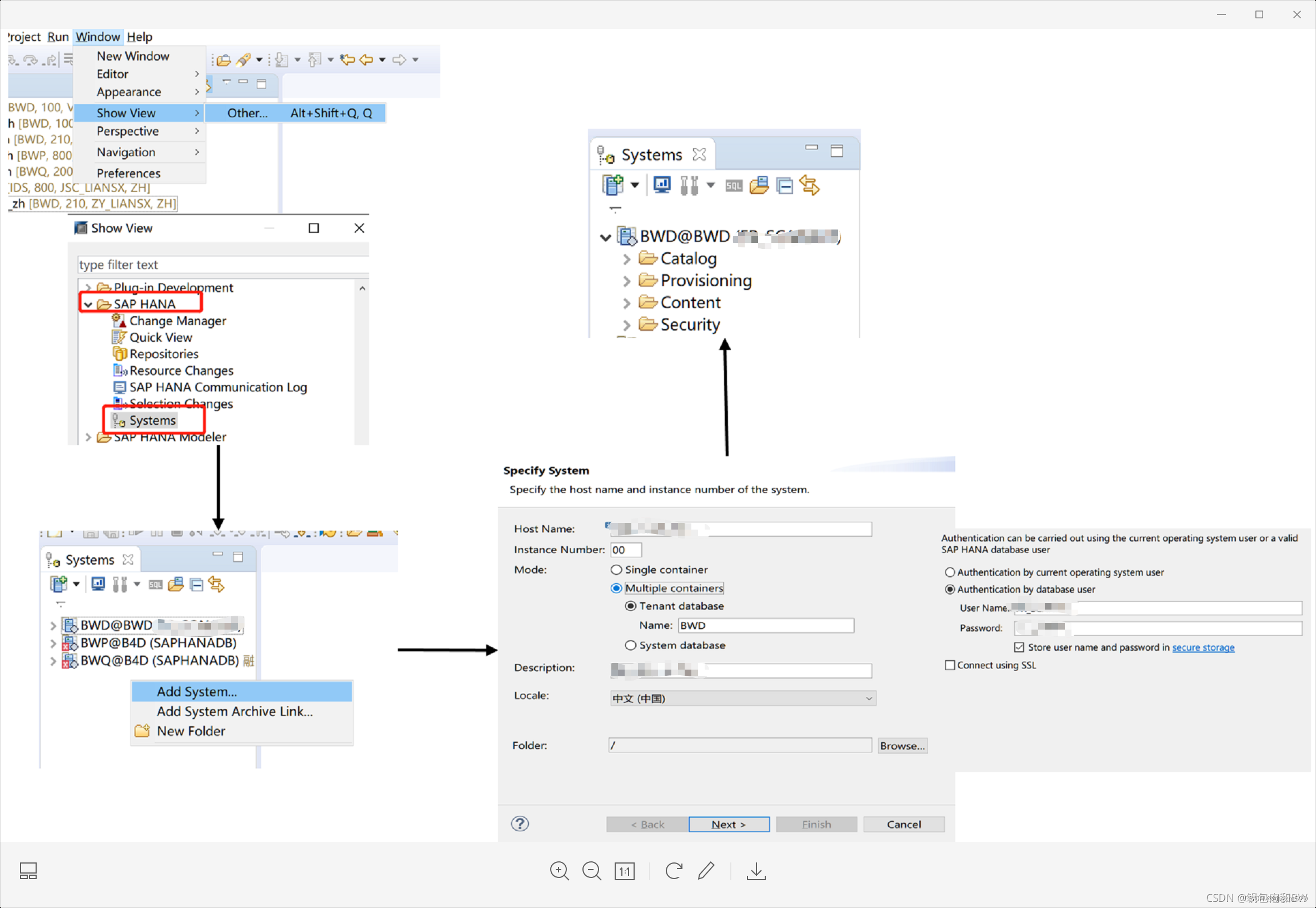Screen dimensions: 1316x908
Task: Click Browse next to the Folder field
Action: tap(903, 745)
